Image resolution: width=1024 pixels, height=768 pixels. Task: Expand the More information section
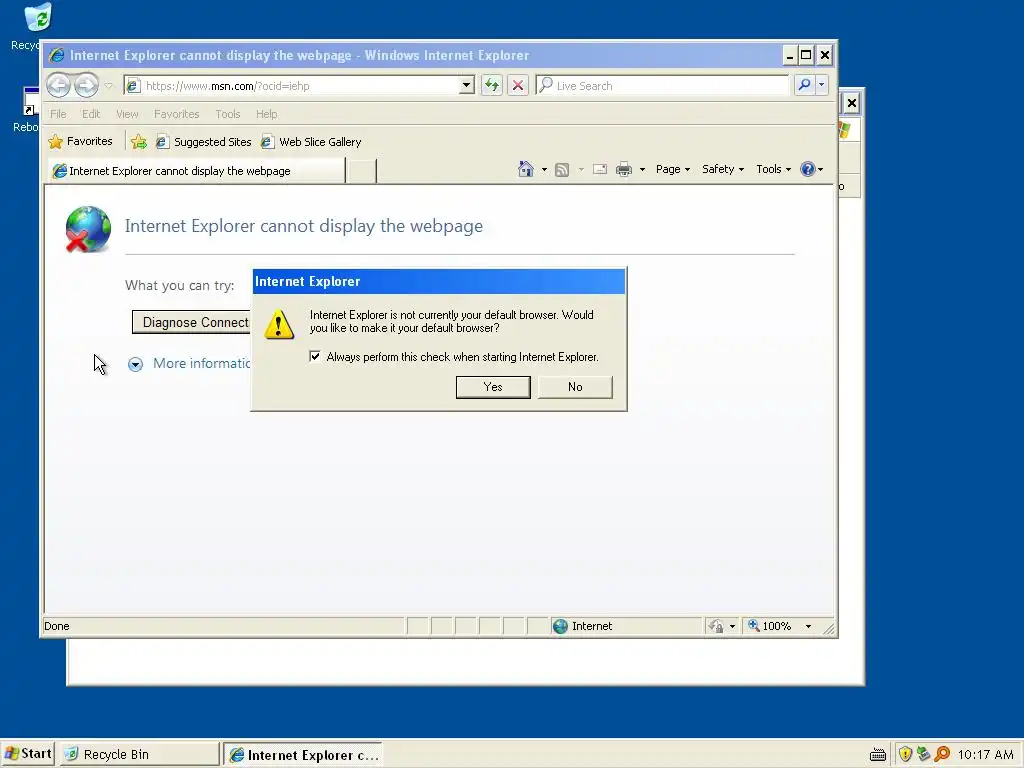[189, 364]
